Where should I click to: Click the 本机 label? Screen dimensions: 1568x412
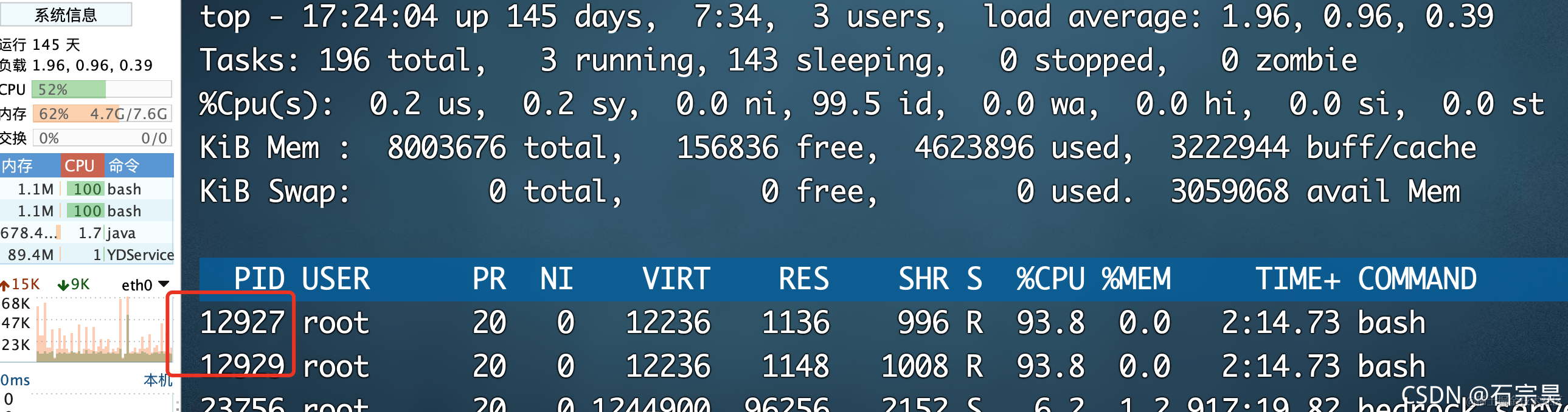tap(158, 380)
